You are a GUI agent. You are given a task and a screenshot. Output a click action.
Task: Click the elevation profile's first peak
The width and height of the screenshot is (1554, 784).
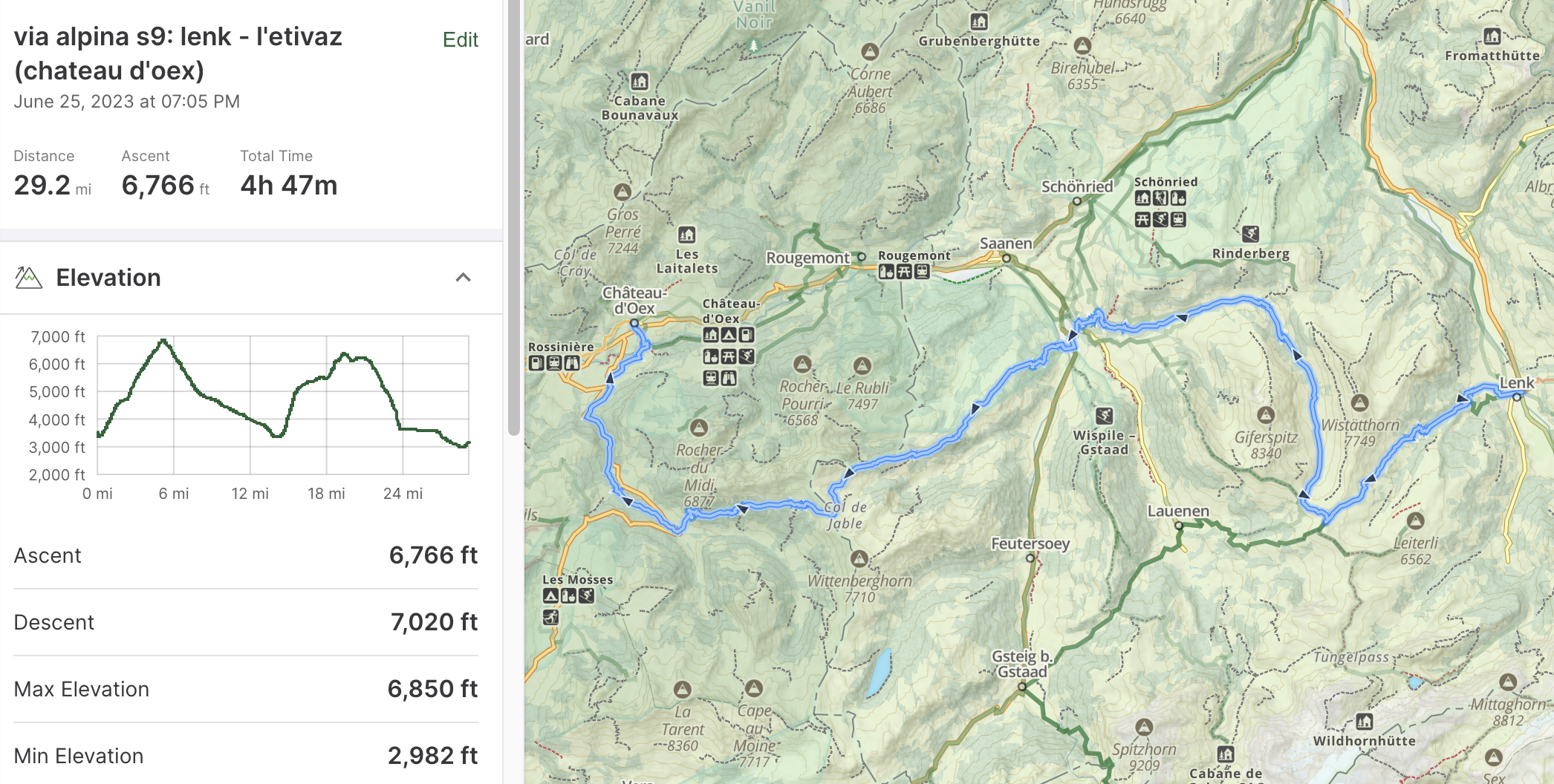point(163,341)
